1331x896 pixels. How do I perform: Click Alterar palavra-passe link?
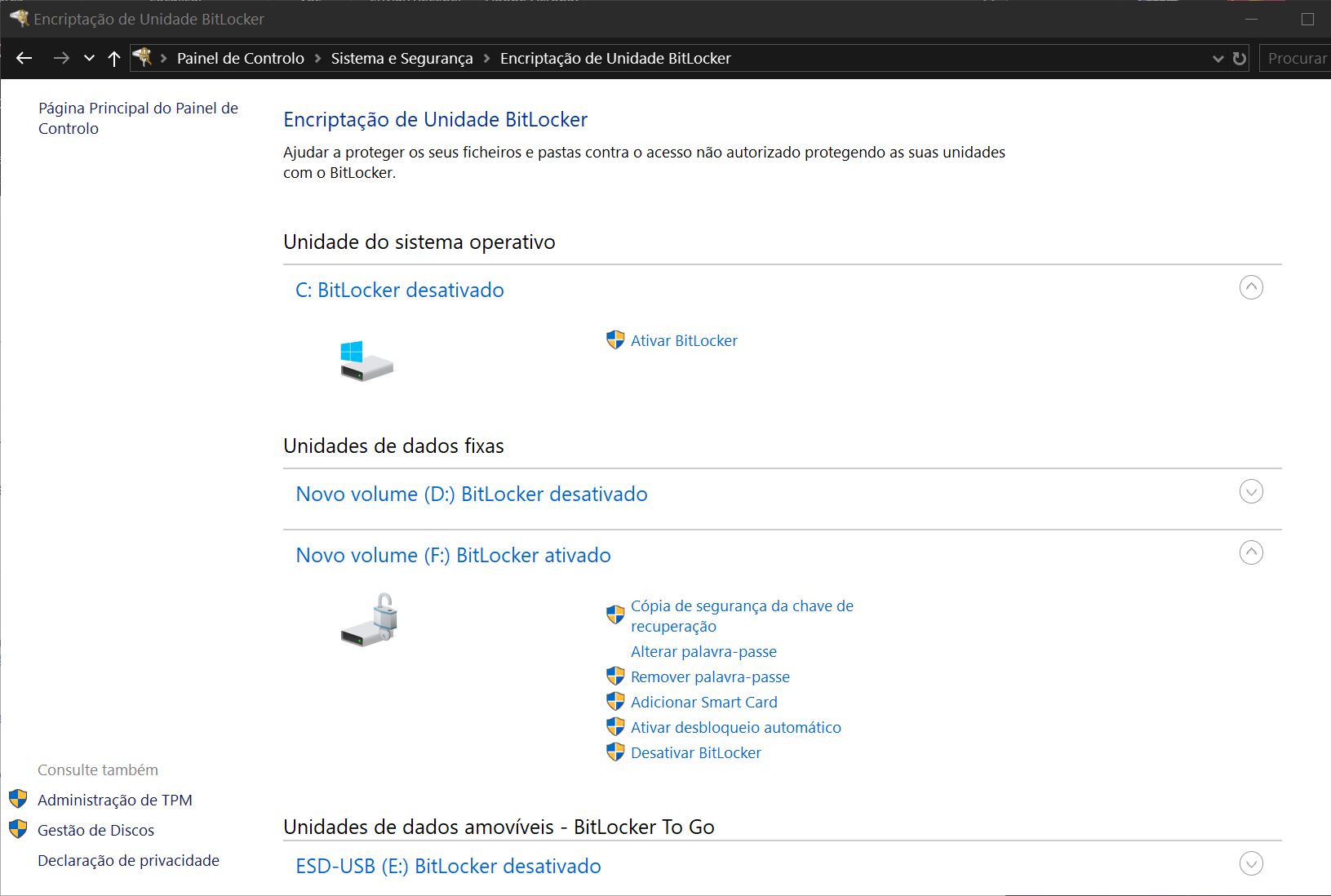703,651
